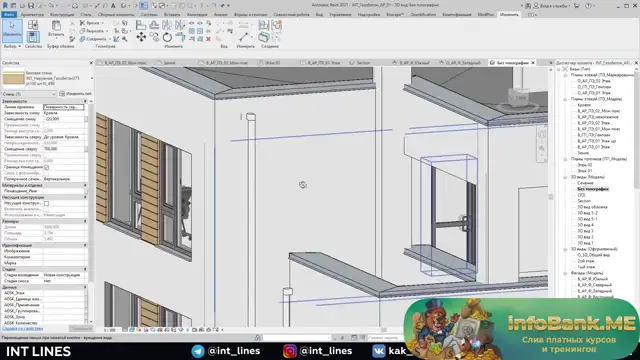Select the Modify arrow tool
Viewport: 640px width, 360px height.
(x=12, y=30)
